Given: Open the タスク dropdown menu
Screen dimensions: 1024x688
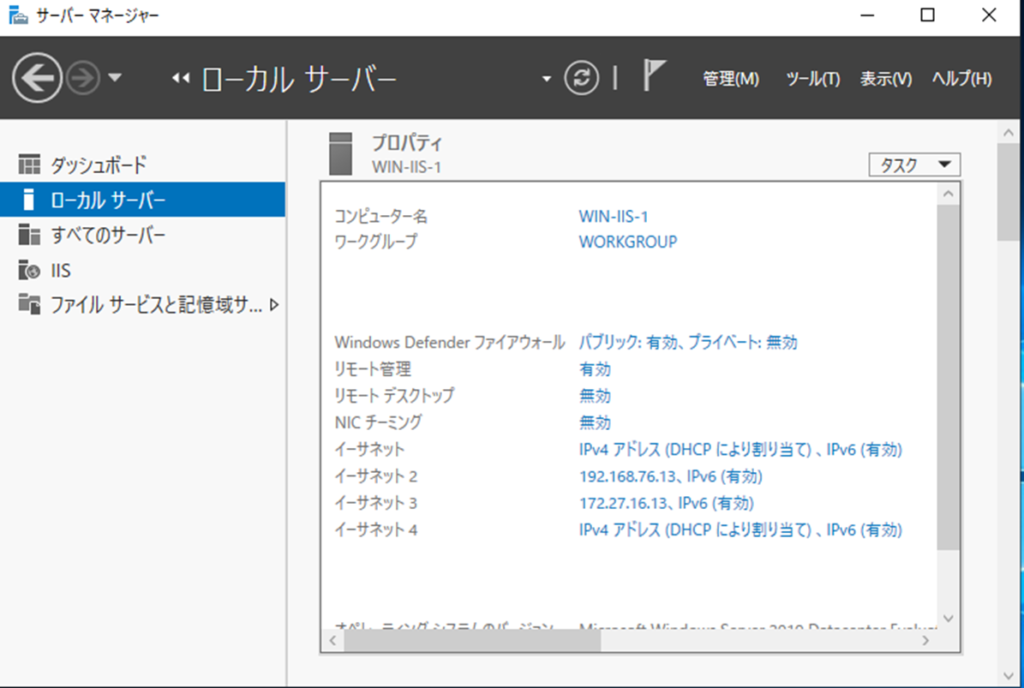Looking at the screenshot, I should [915, 165].
